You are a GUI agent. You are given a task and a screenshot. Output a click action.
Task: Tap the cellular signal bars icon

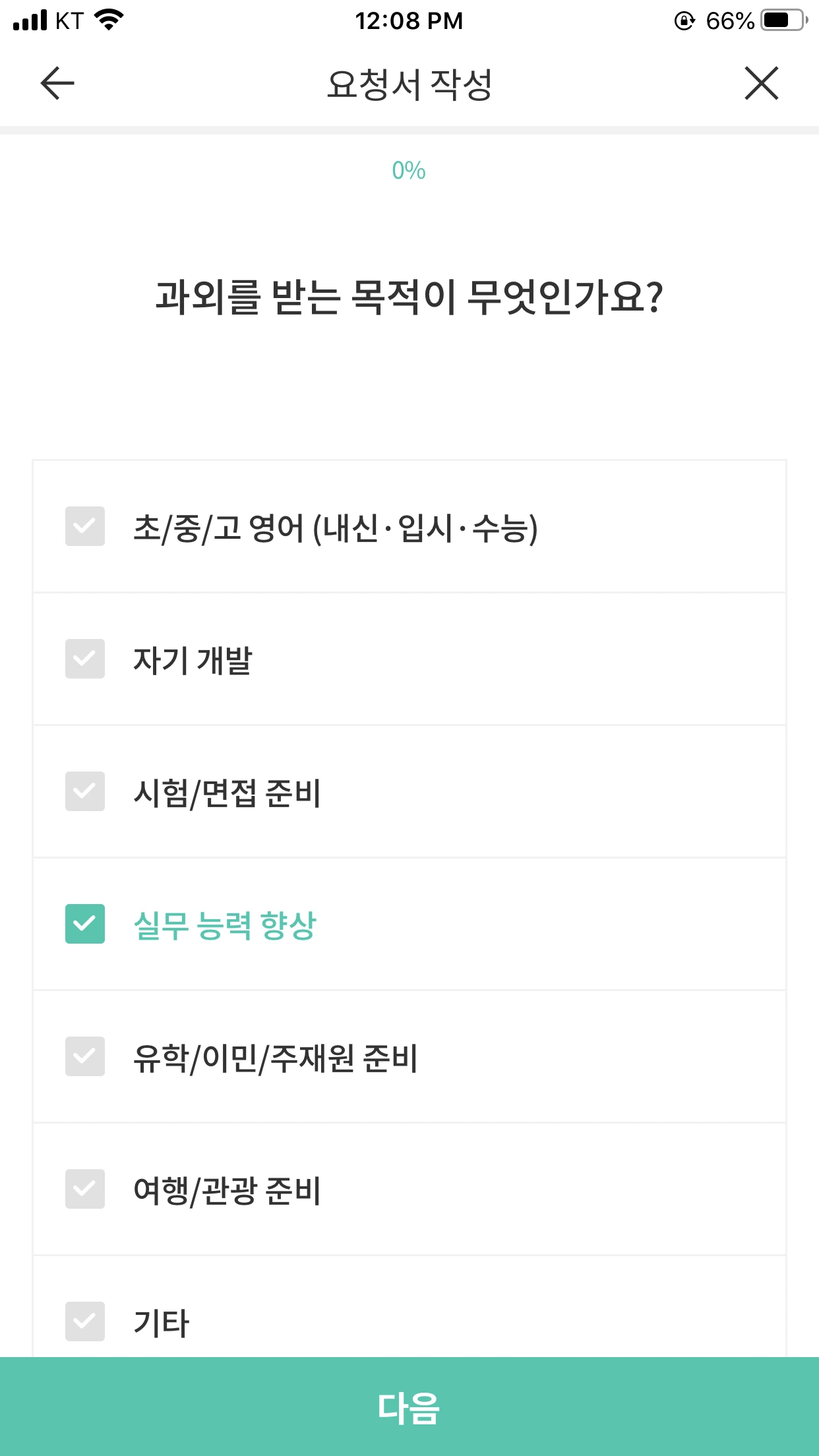coord(30,20)
